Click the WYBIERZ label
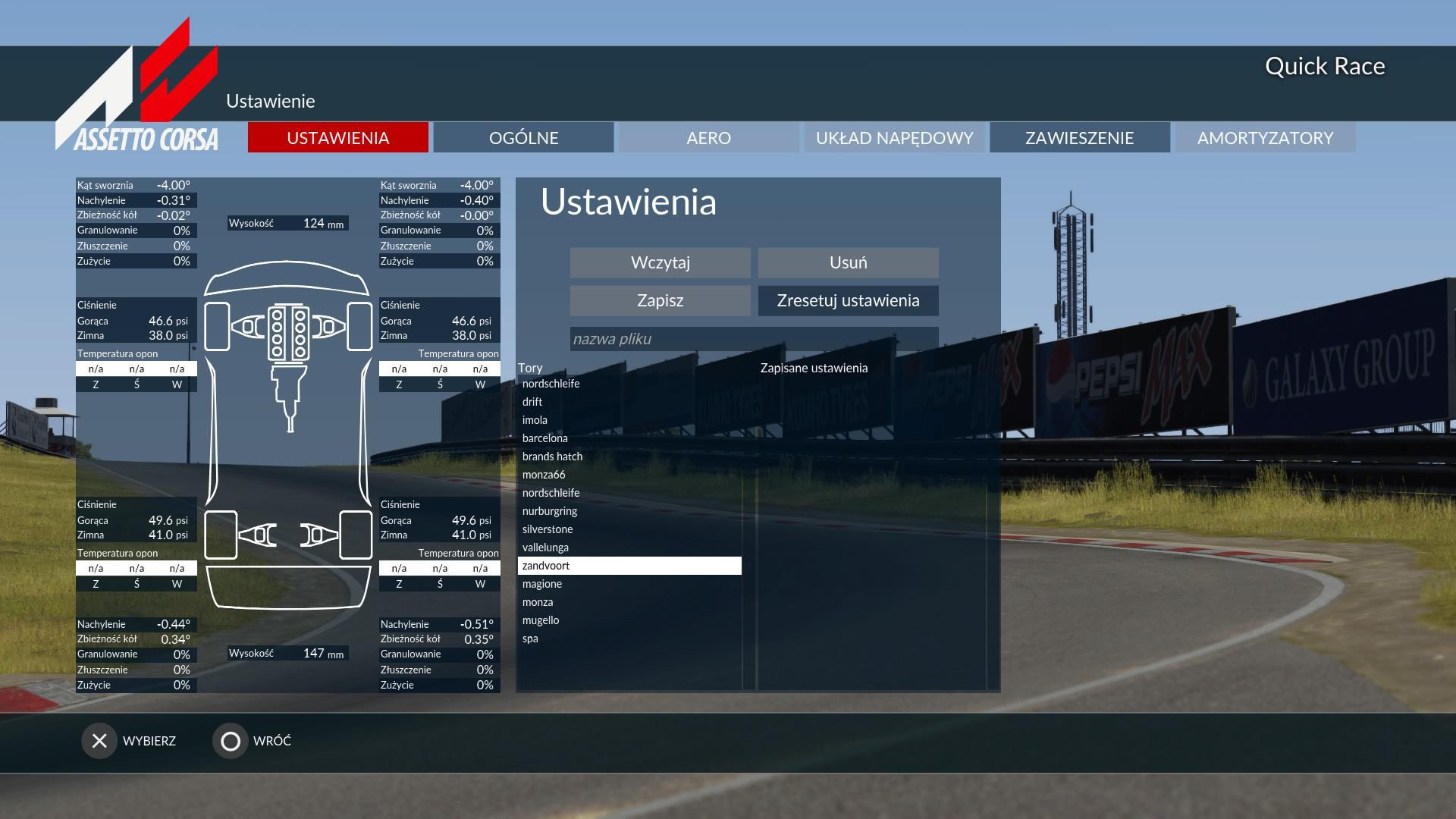Screen dimensions: 1456x819 (149, 741)
